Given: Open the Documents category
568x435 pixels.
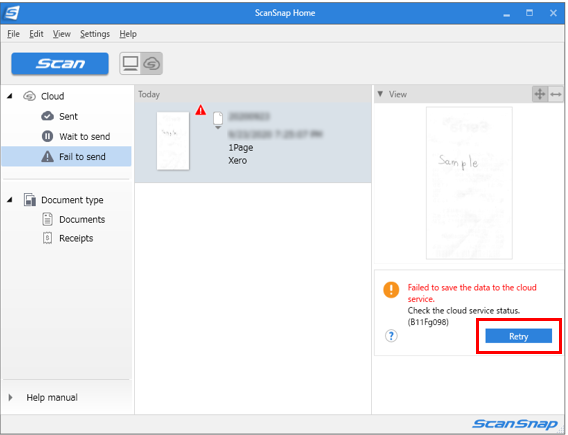Looking at the screenshot, I should tap(82, 219).
